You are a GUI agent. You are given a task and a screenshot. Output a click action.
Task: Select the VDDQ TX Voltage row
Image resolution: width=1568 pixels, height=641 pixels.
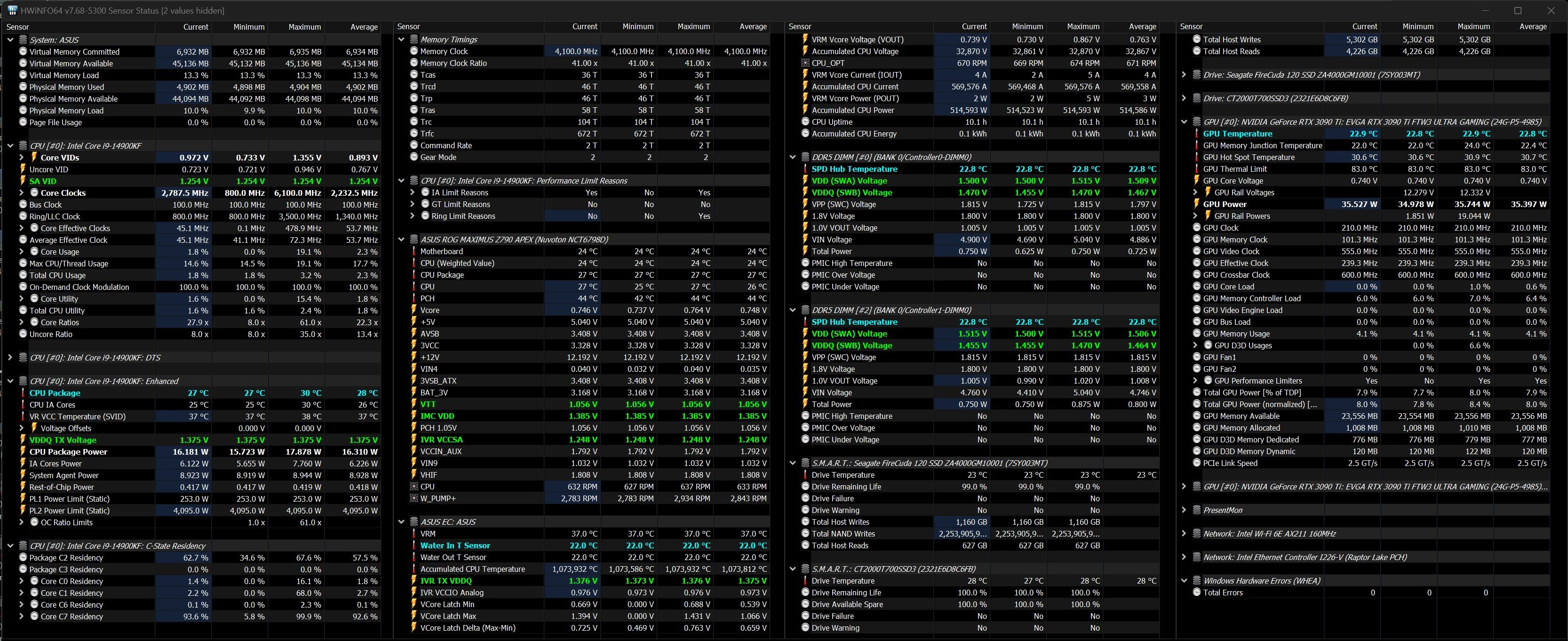[x=192, y=440]
